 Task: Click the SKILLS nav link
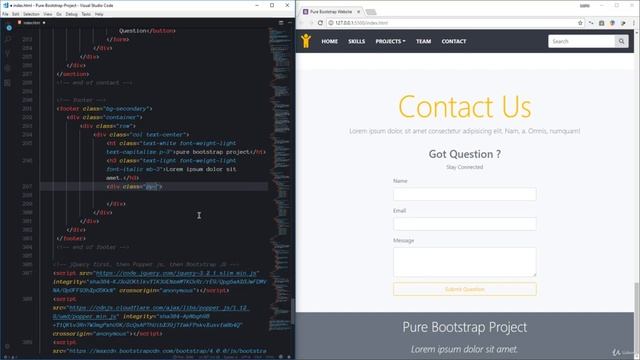(356, 41)
